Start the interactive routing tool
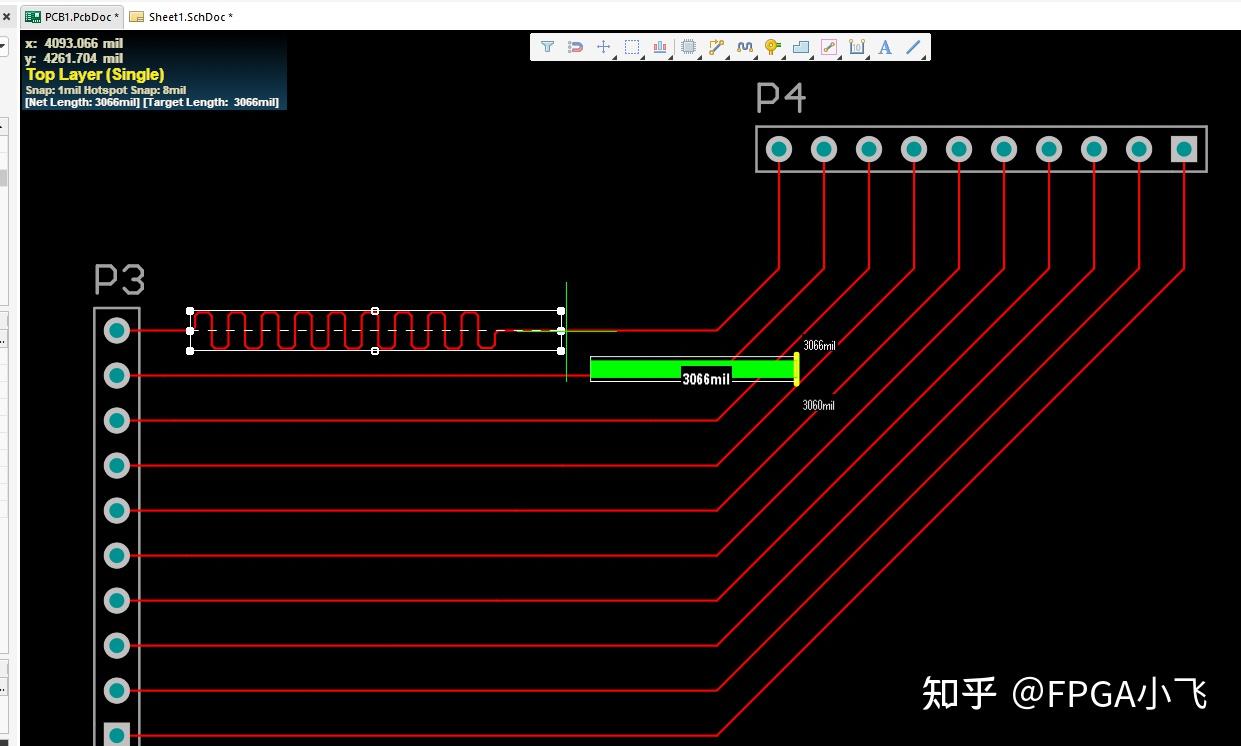 [x=716, y=46]
